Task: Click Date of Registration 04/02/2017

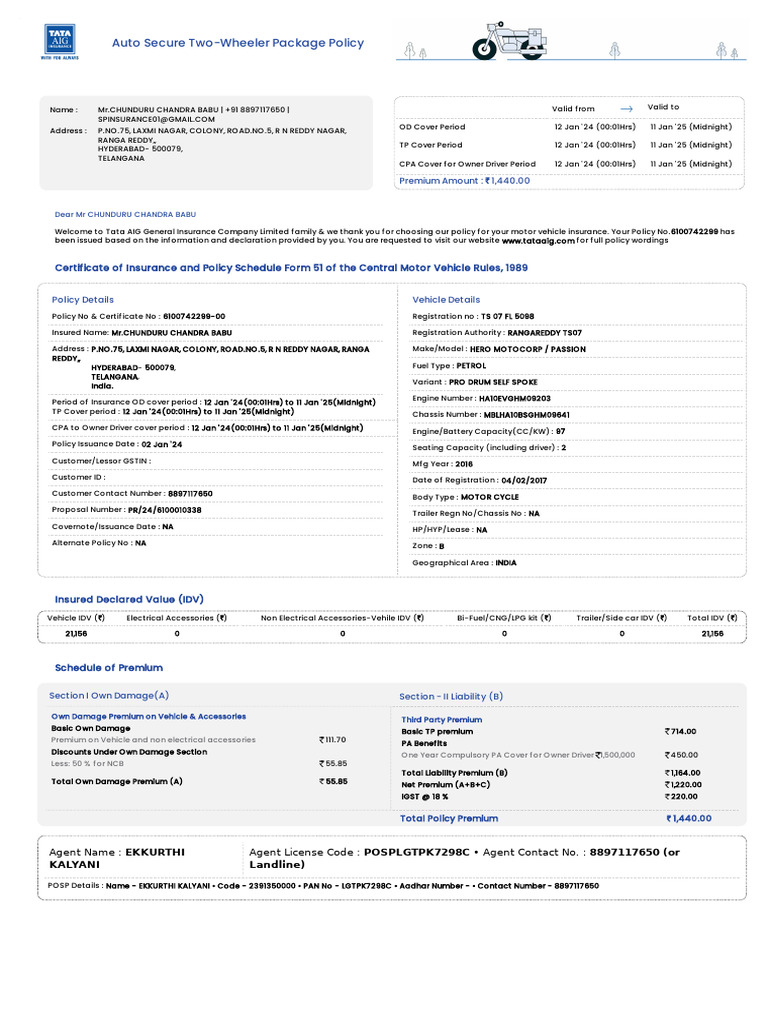Action: point(479,480)
